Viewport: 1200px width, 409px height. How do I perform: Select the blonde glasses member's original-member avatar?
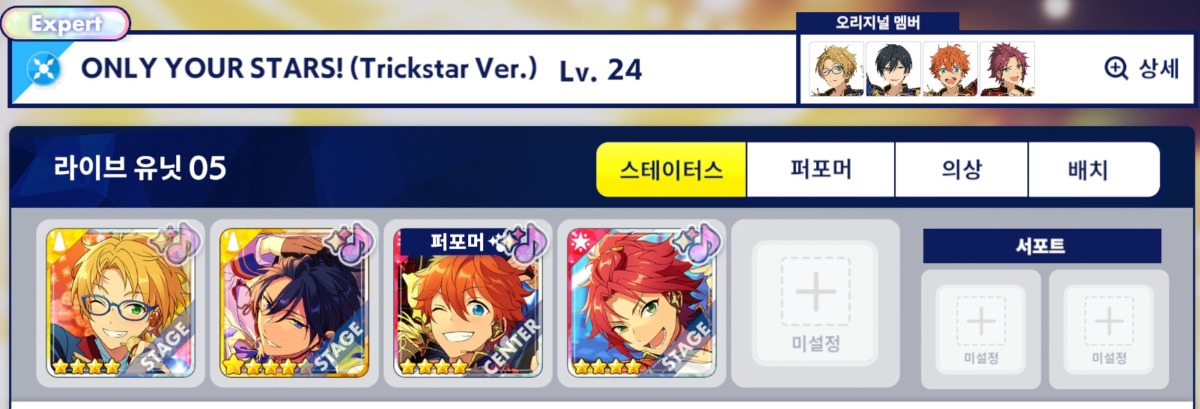(x=836, y=68)
